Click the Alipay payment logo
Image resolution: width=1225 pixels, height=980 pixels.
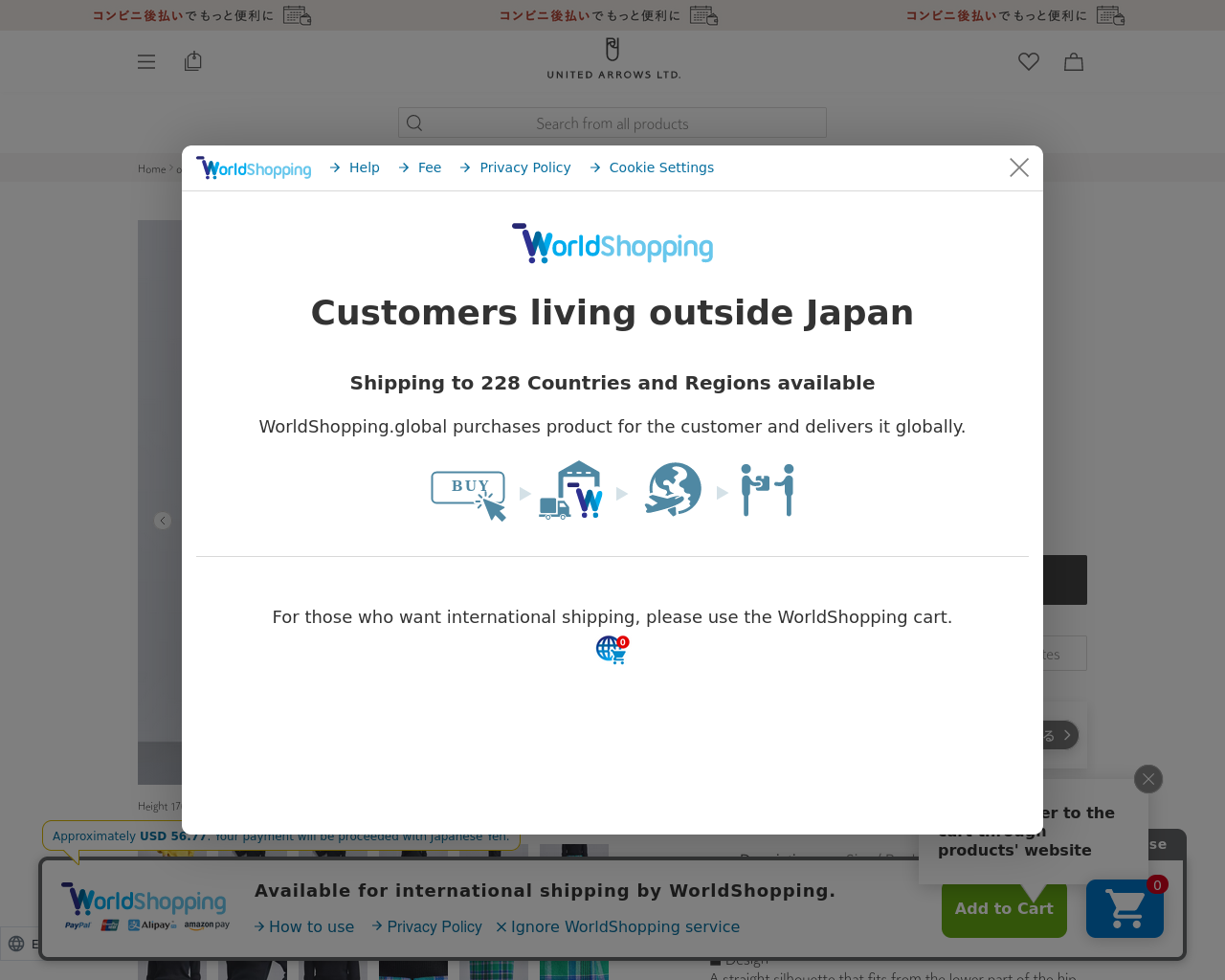[x=152, y=925]
